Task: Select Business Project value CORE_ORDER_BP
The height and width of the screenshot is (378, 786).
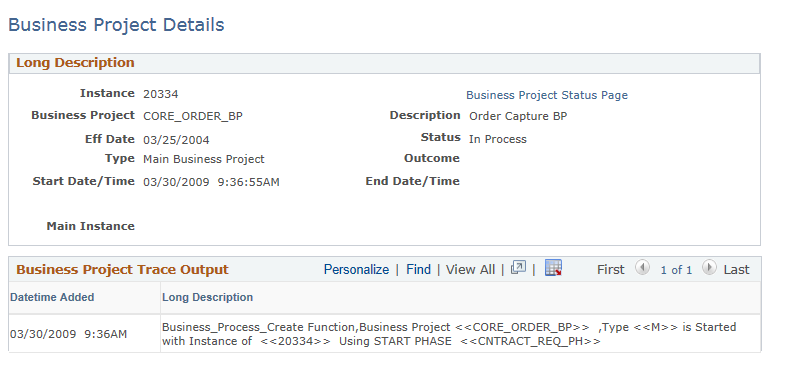Action: [193, 116]
